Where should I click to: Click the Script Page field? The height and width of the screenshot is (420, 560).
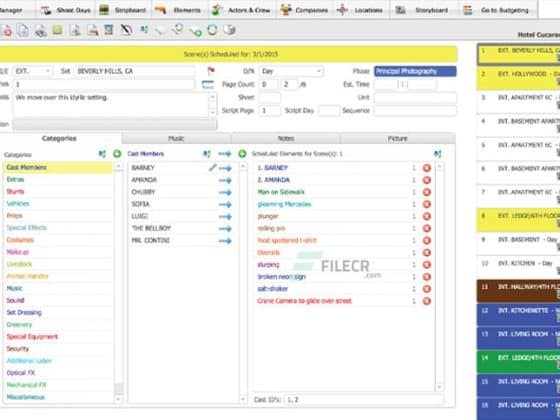(x=270, y=111)
